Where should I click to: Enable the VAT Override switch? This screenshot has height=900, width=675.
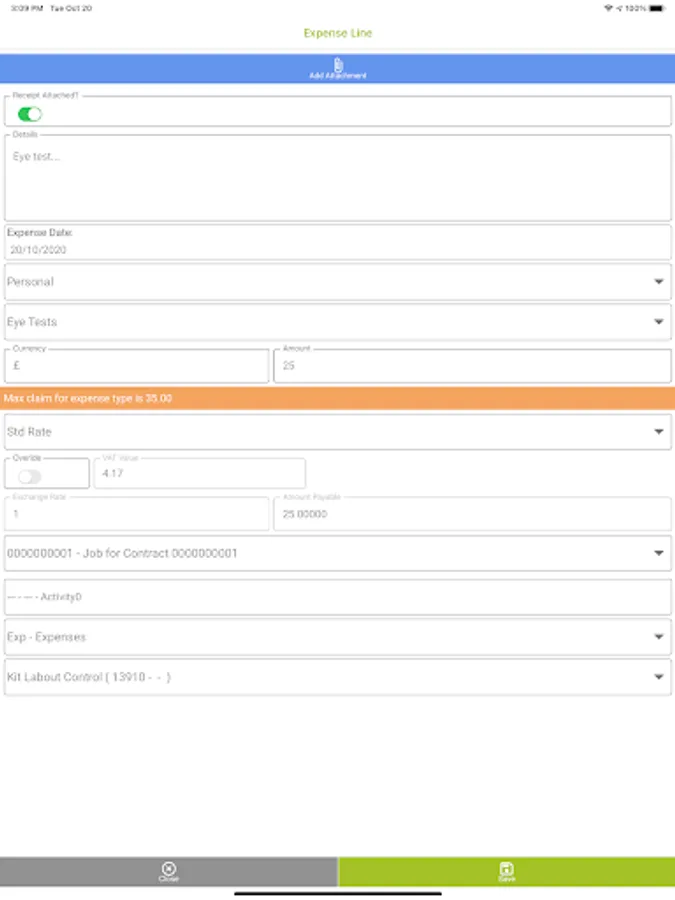[30, 476]
